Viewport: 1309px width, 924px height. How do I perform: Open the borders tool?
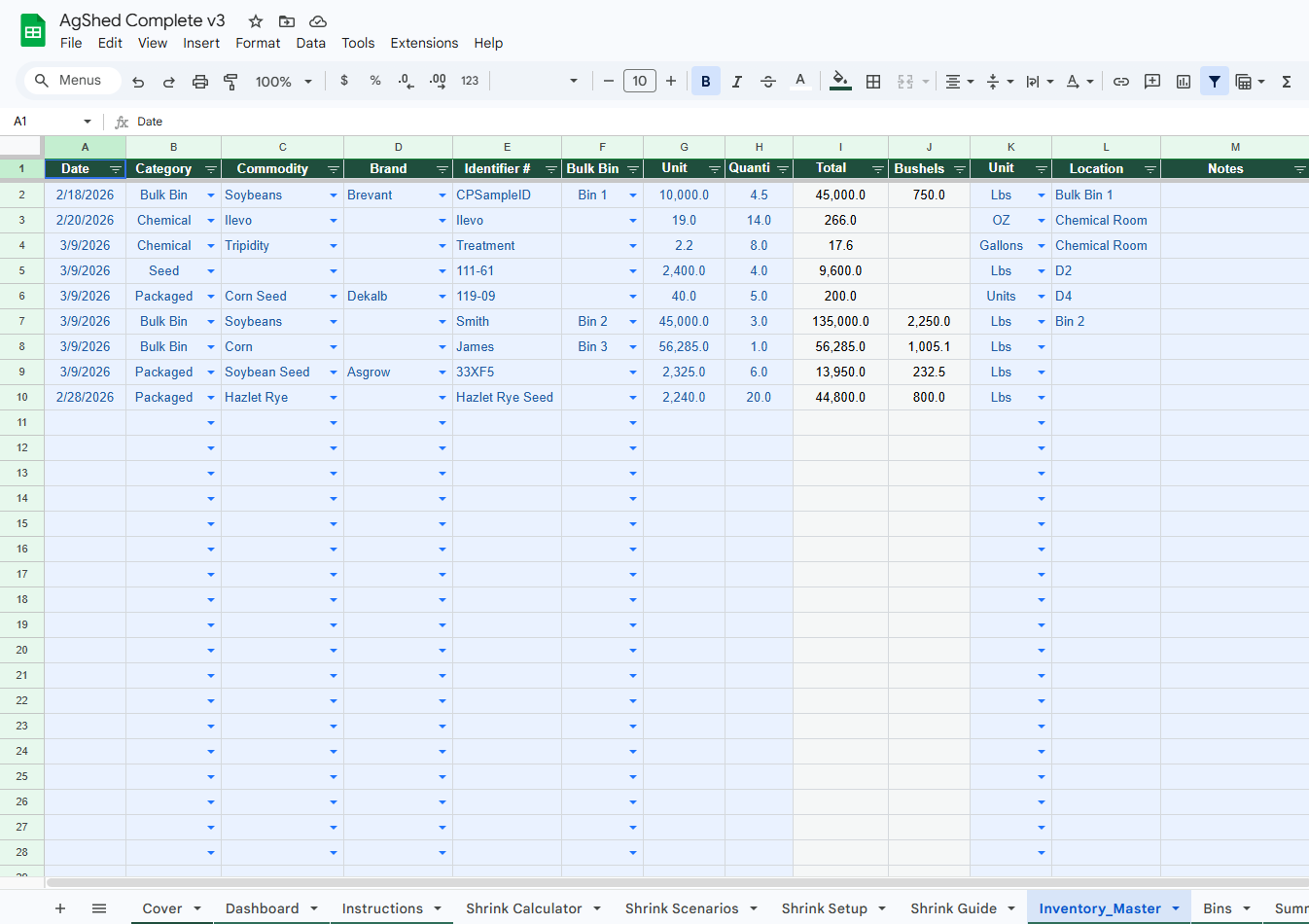tap(872, 81)
